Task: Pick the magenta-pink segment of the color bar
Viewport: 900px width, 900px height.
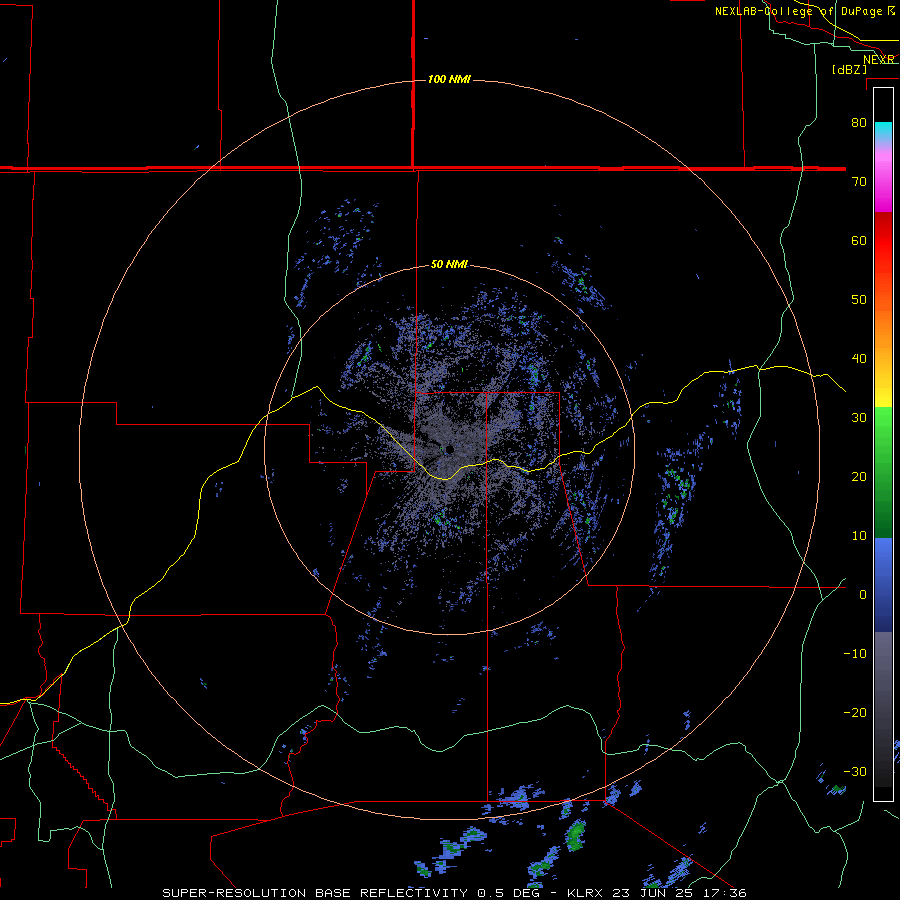Action: (883, 184)
